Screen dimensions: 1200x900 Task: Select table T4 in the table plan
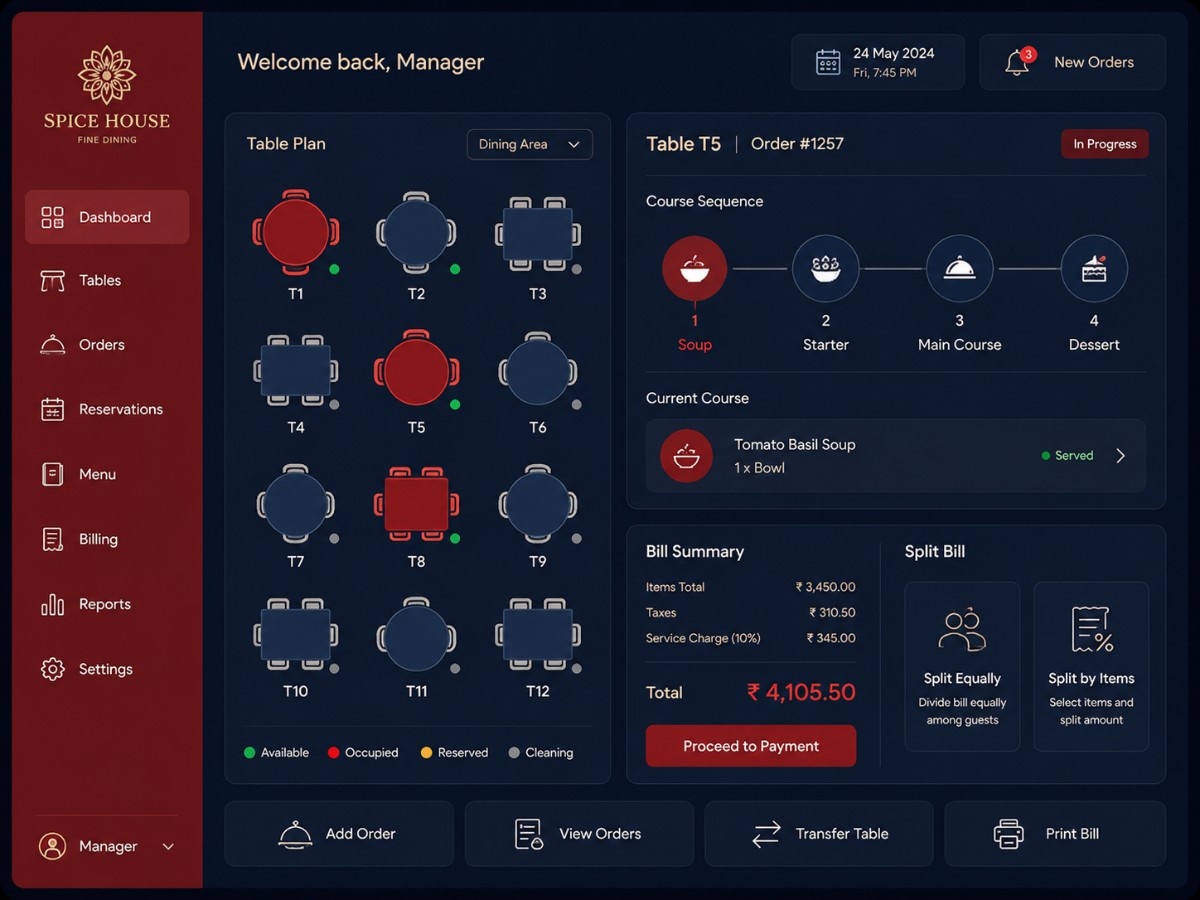click(x=296, y=370)
